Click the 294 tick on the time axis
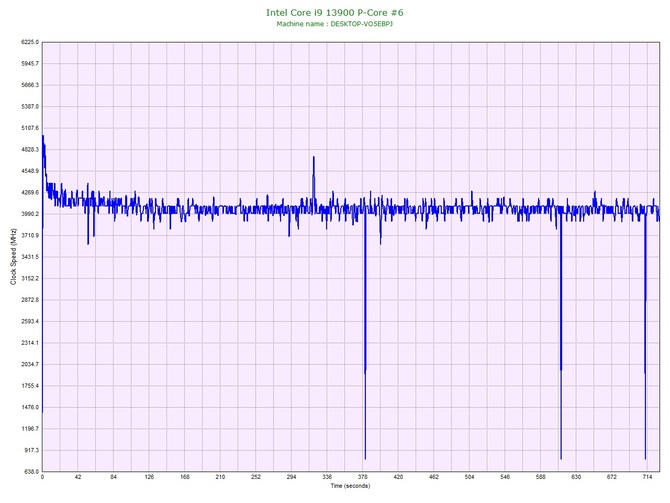The image size is (670, 503). [x=291, y=477]
